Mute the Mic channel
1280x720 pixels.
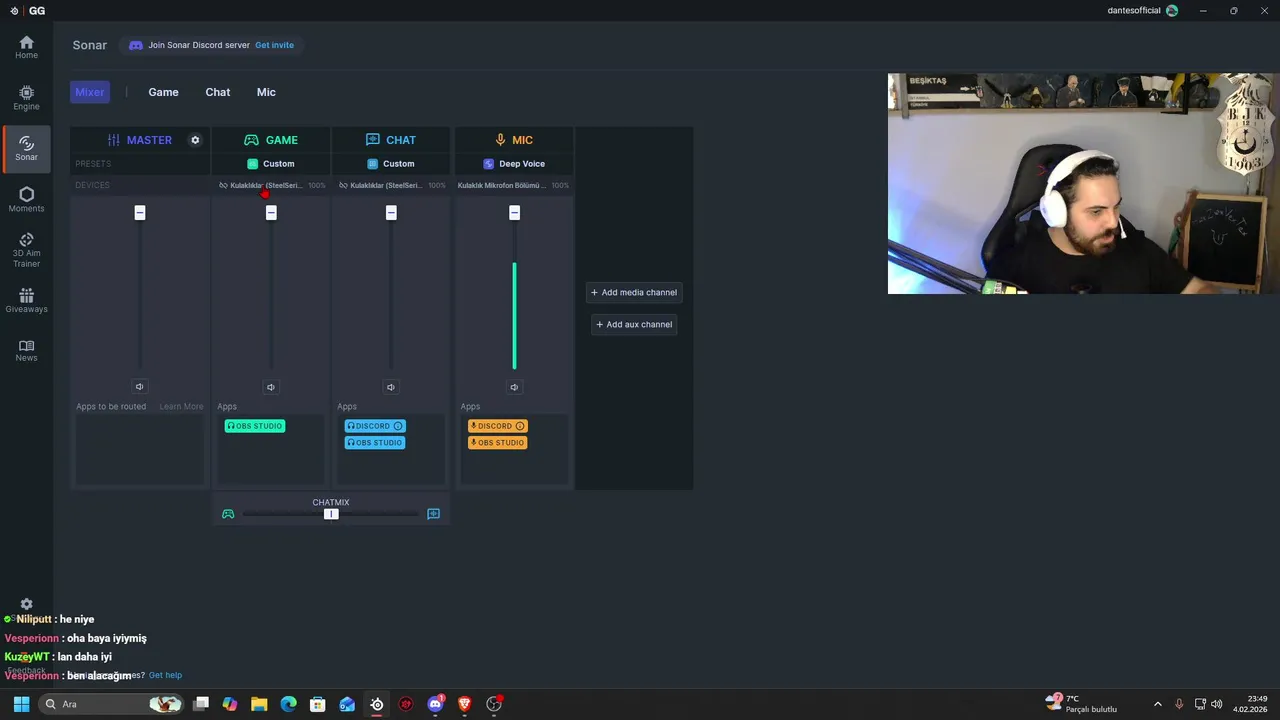(514, 387)
